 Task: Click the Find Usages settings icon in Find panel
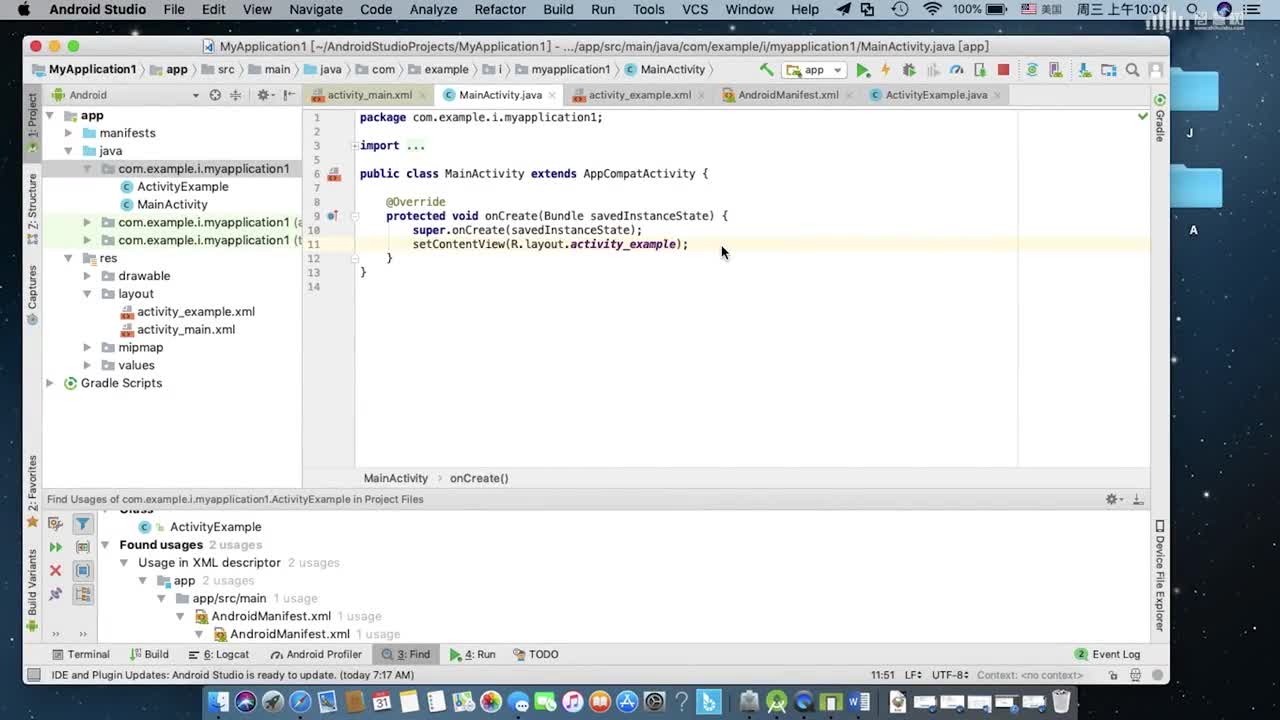55,524
